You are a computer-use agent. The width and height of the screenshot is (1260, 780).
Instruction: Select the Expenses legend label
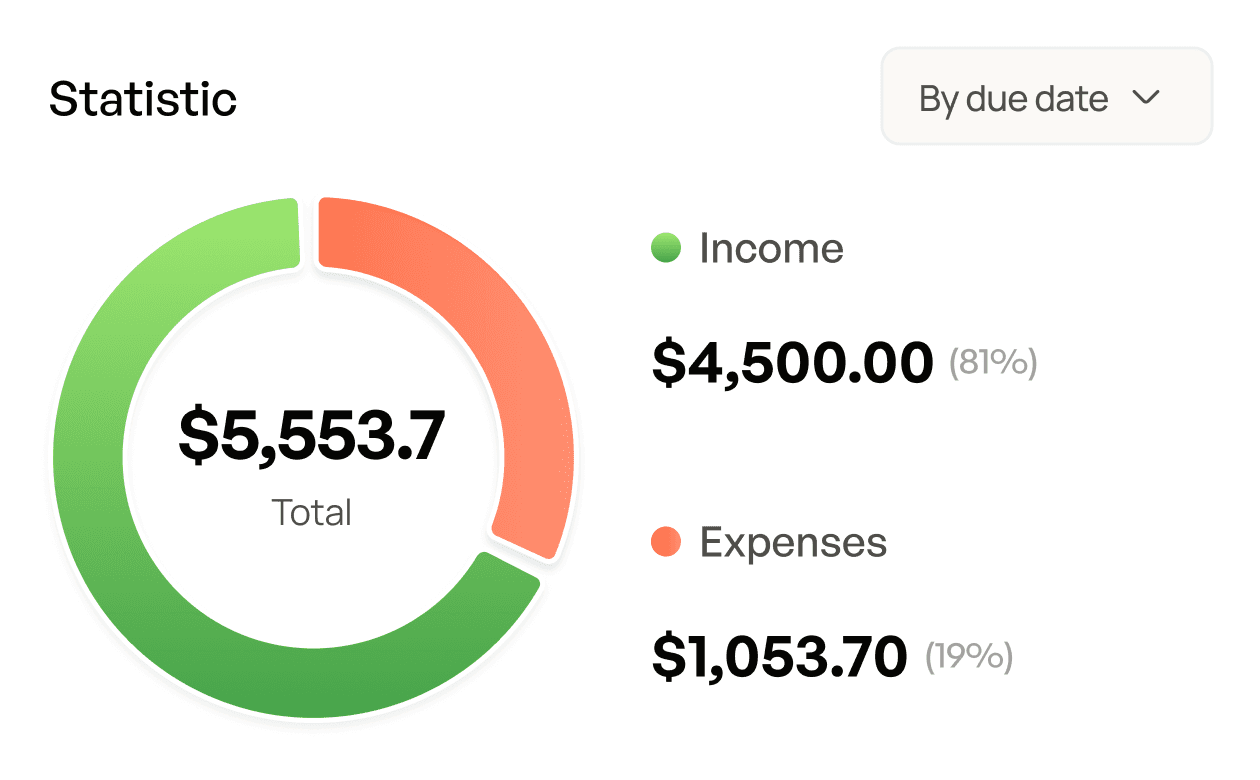click(793, 542)
